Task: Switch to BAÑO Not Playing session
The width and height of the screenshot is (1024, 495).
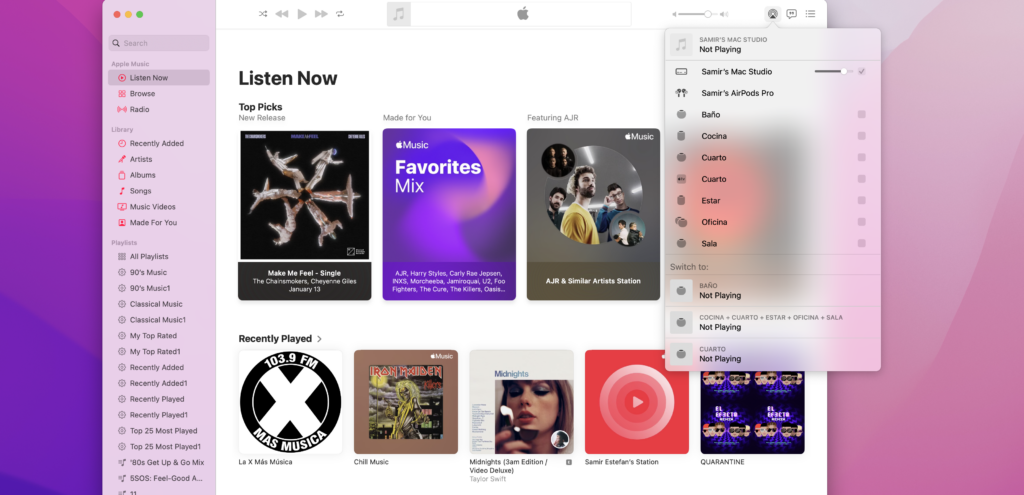Action: click(773, 291)
